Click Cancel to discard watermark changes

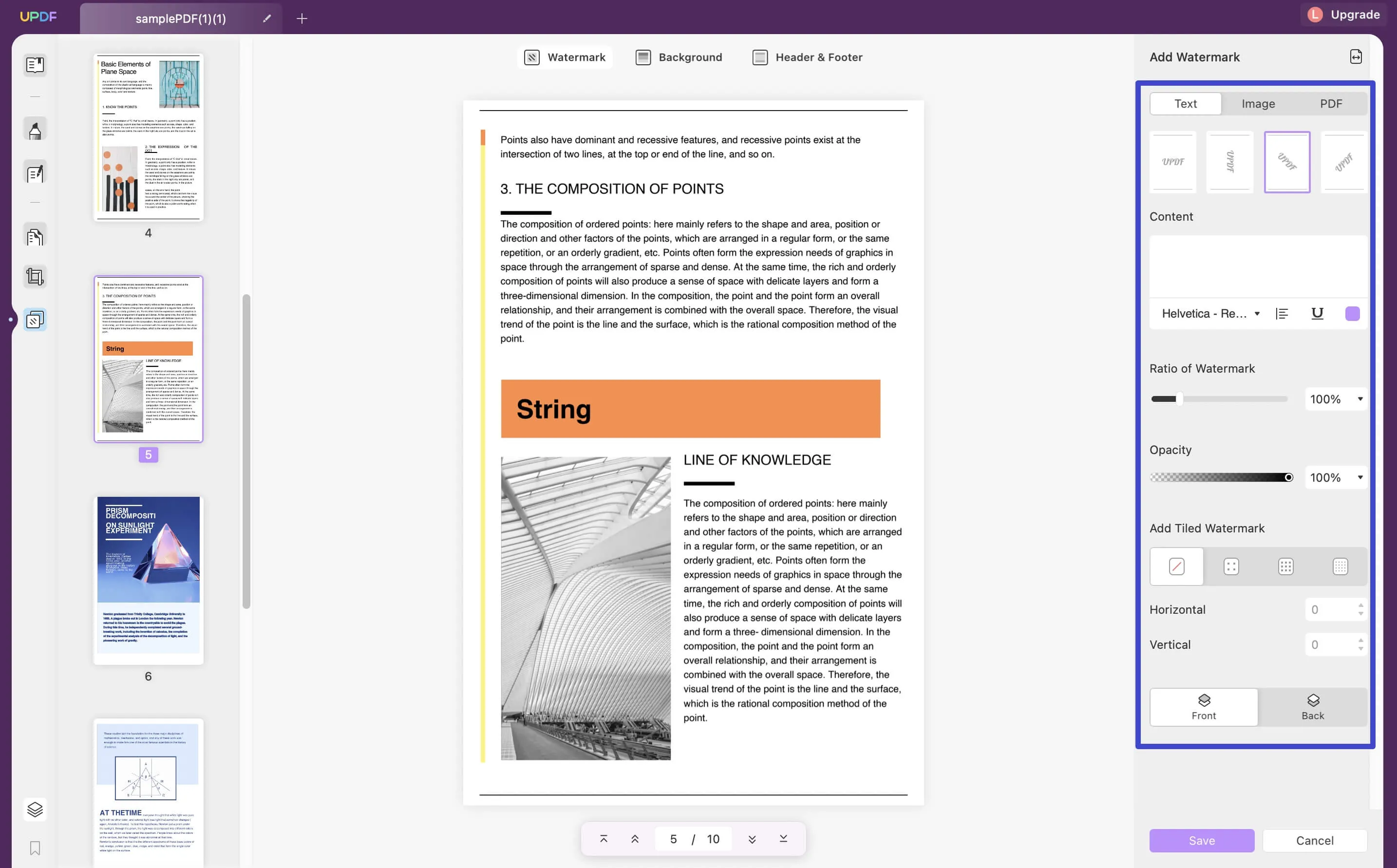pyautogui.click(x=1314, y=840)
